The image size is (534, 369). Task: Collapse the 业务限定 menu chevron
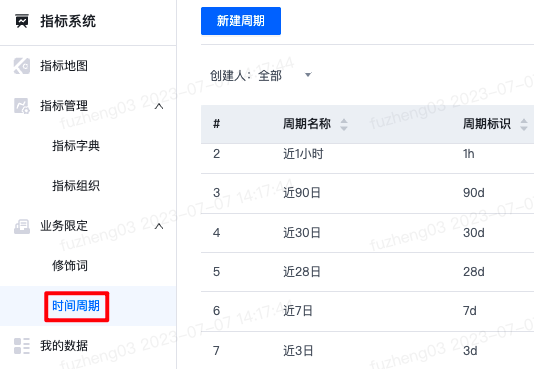[x=159, y=226]
